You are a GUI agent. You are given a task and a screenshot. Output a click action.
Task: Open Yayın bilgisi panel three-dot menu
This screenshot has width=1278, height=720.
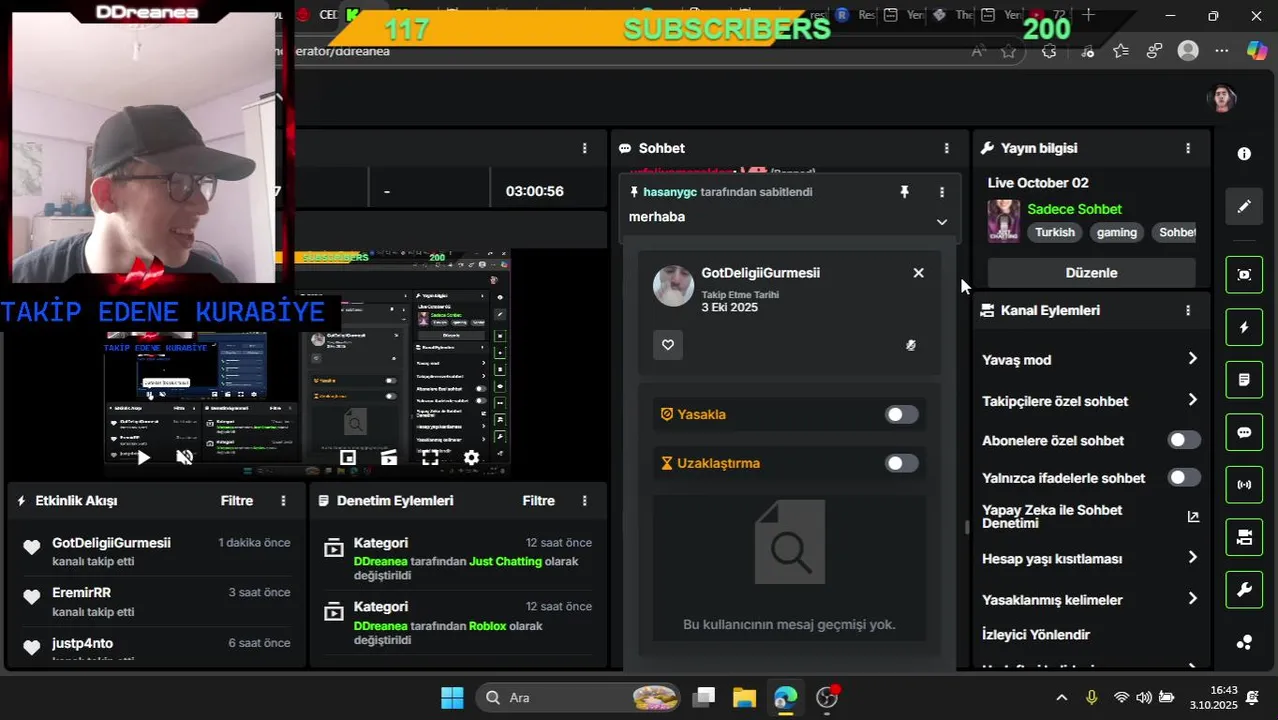tap(1188, 148)
